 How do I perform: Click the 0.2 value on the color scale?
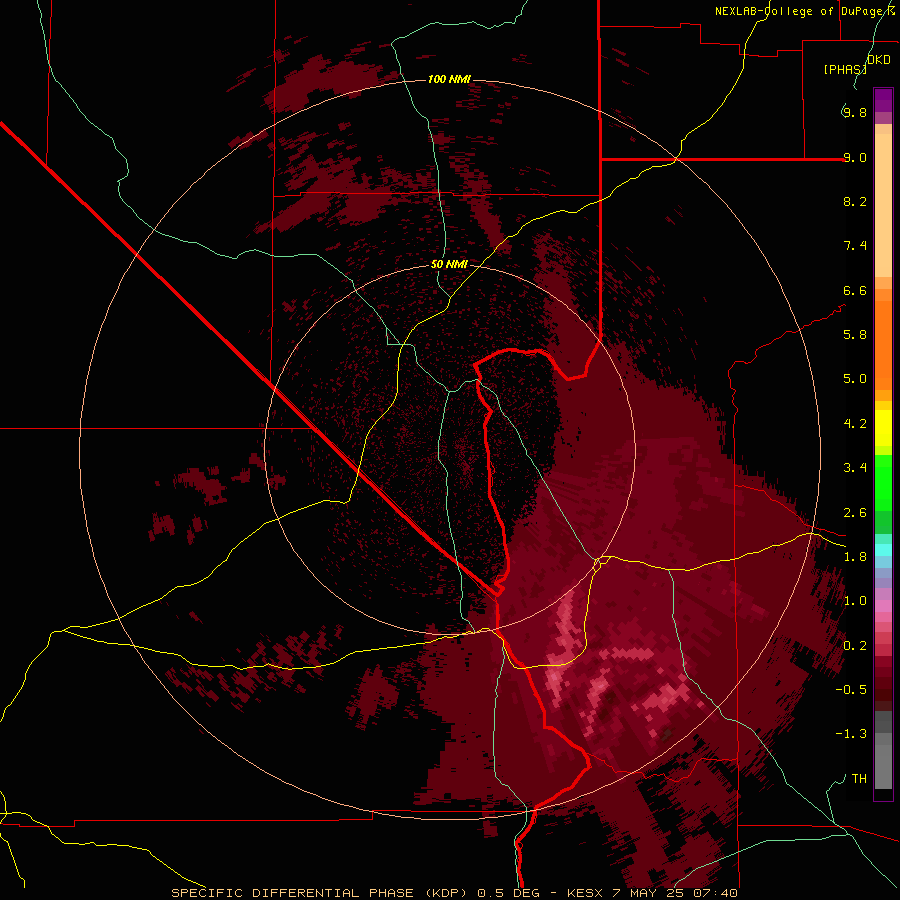[x=855, y=646]
